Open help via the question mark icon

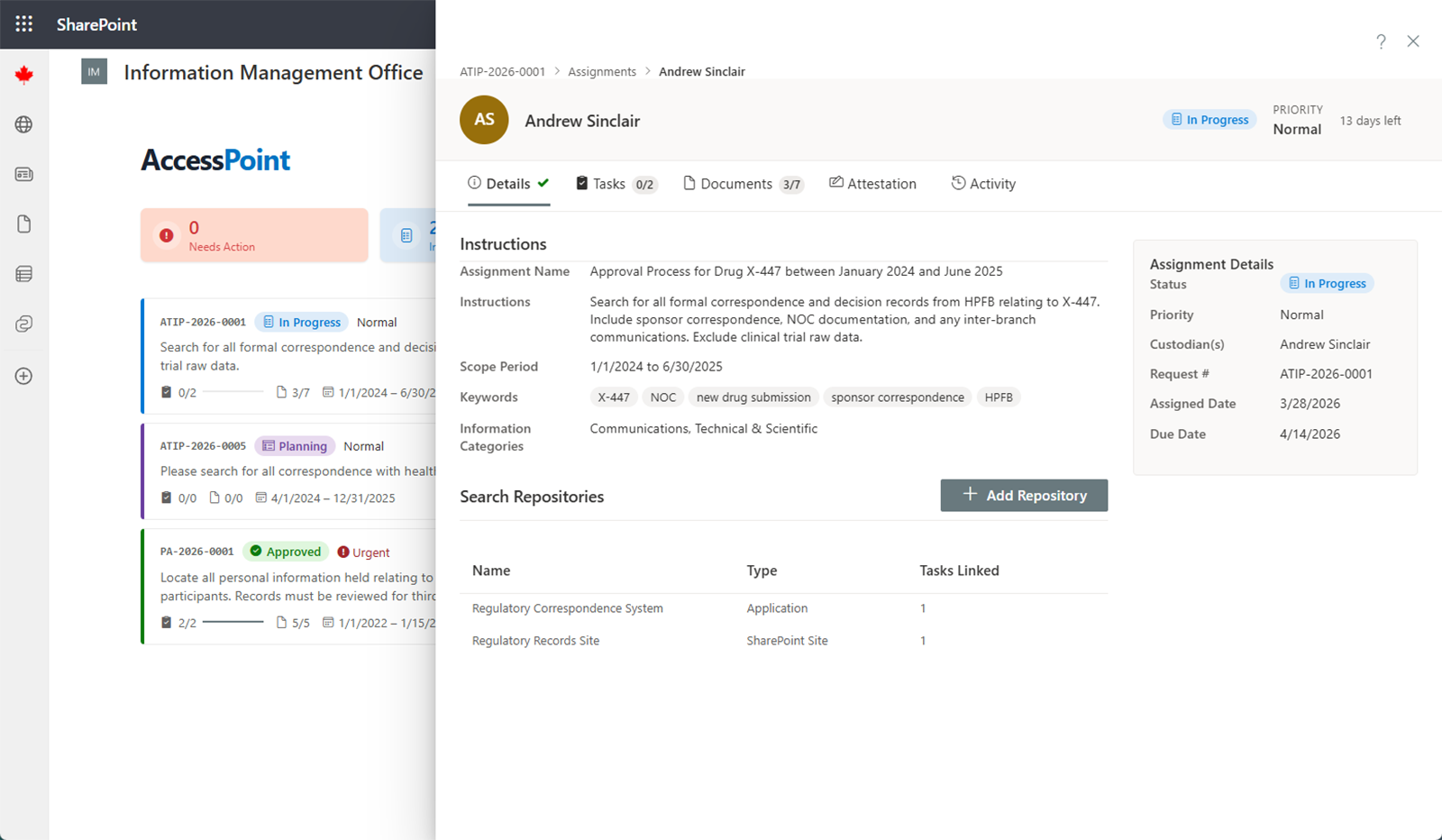coord(1381,41)
